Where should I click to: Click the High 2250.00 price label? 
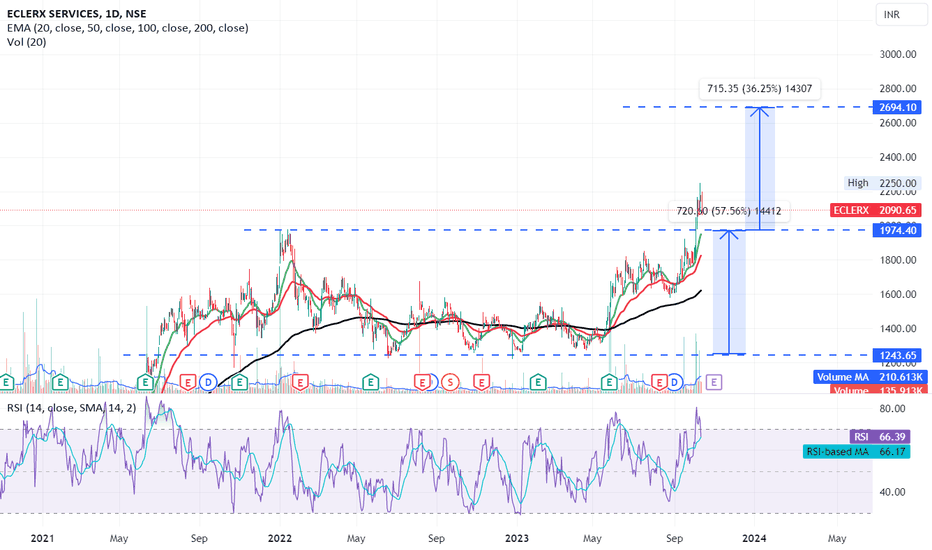click(882, 183)
